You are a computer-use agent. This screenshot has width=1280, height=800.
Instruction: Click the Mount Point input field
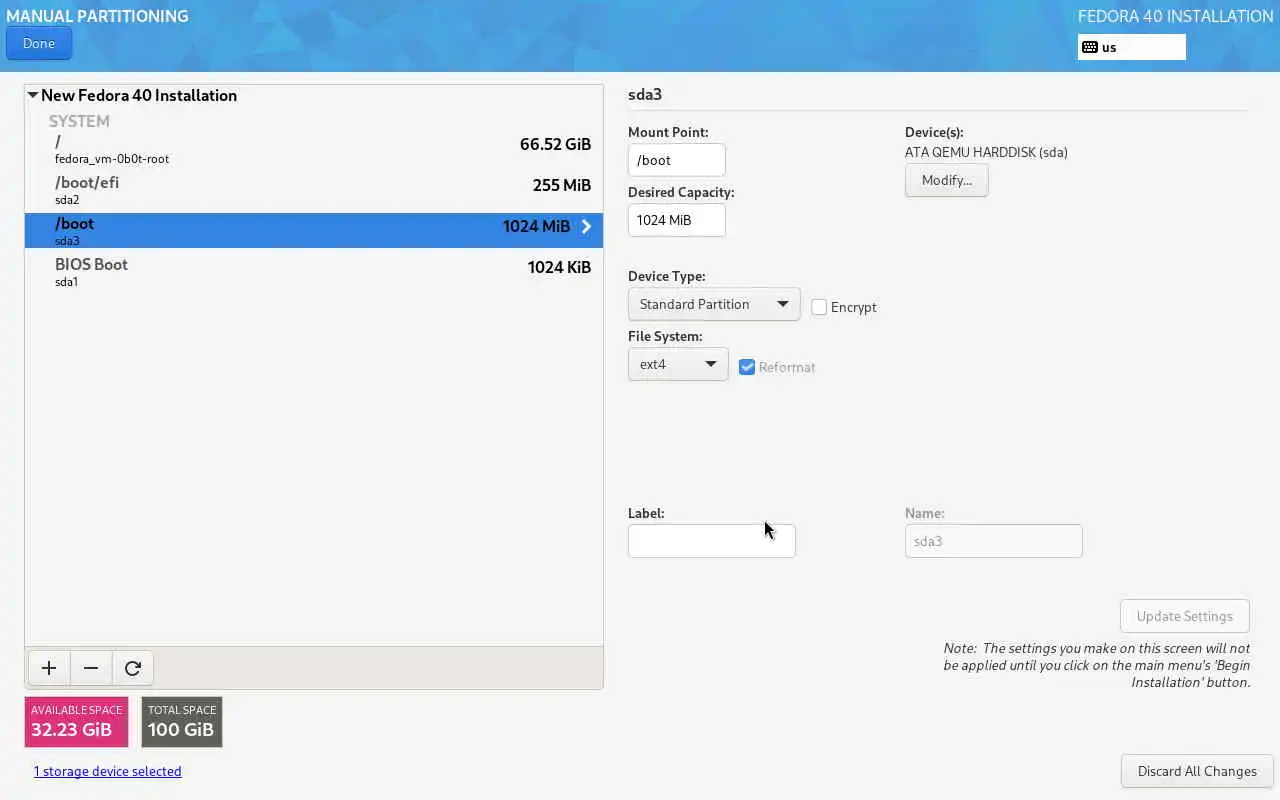click(677, 160)
